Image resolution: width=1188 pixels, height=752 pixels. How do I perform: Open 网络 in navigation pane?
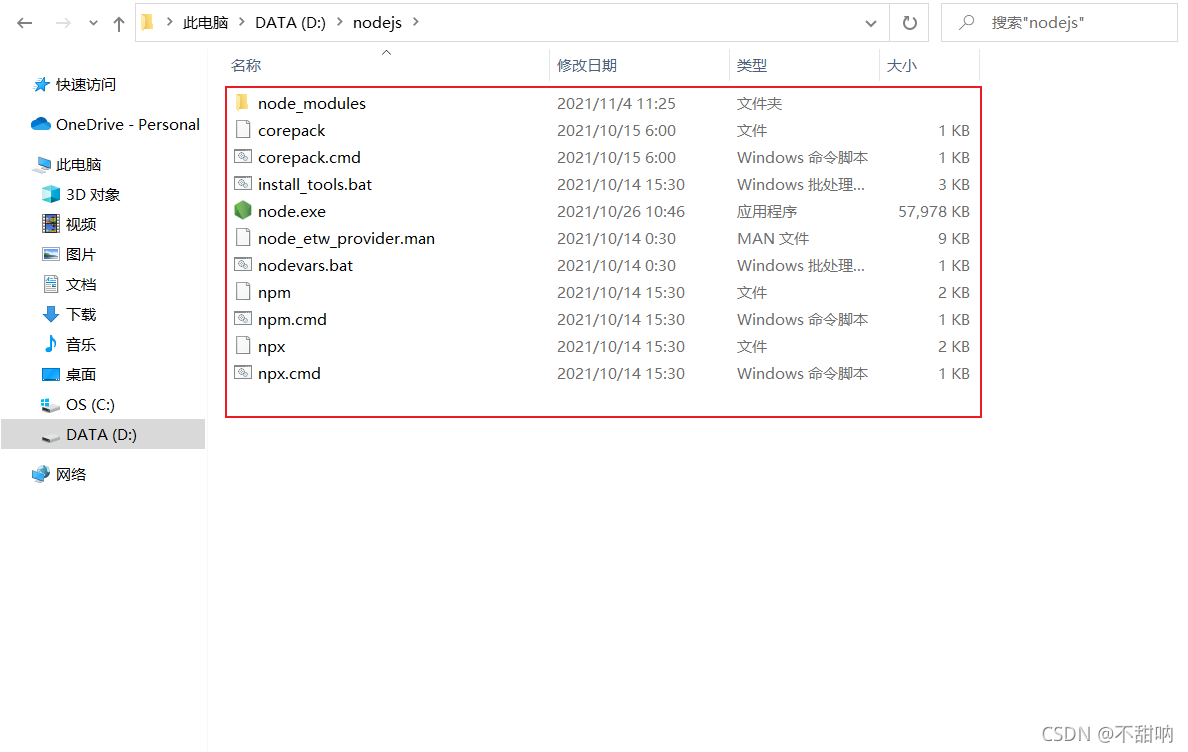coord(70,474)
